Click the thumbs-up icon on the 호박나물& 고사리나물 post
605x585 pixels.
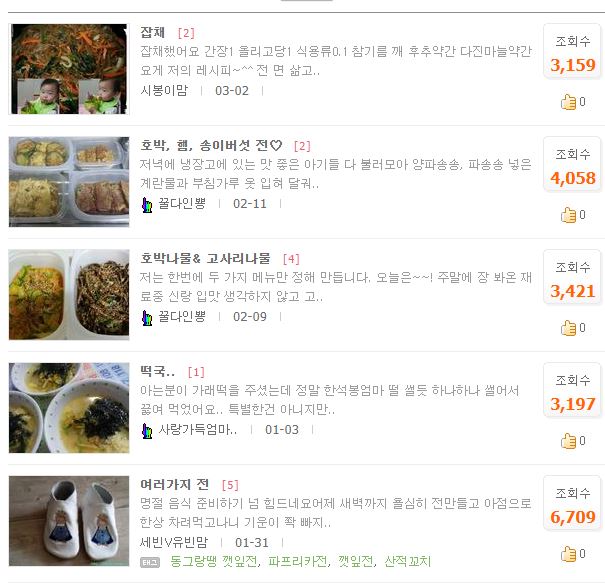[x=568, y=328]
